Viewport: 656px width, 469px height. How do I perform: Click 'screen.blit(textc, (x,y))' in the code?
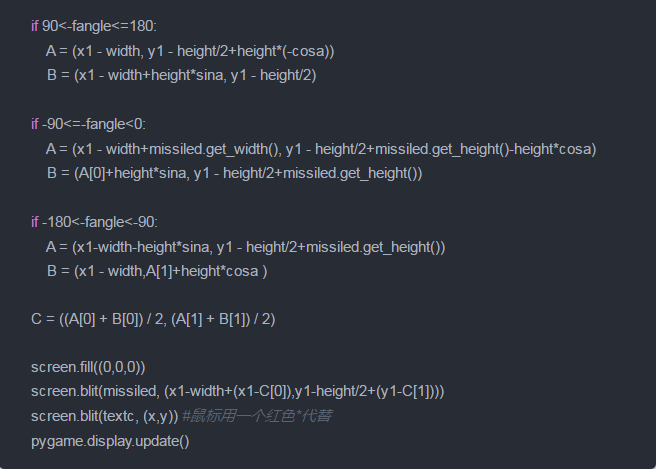click(104, 415)
